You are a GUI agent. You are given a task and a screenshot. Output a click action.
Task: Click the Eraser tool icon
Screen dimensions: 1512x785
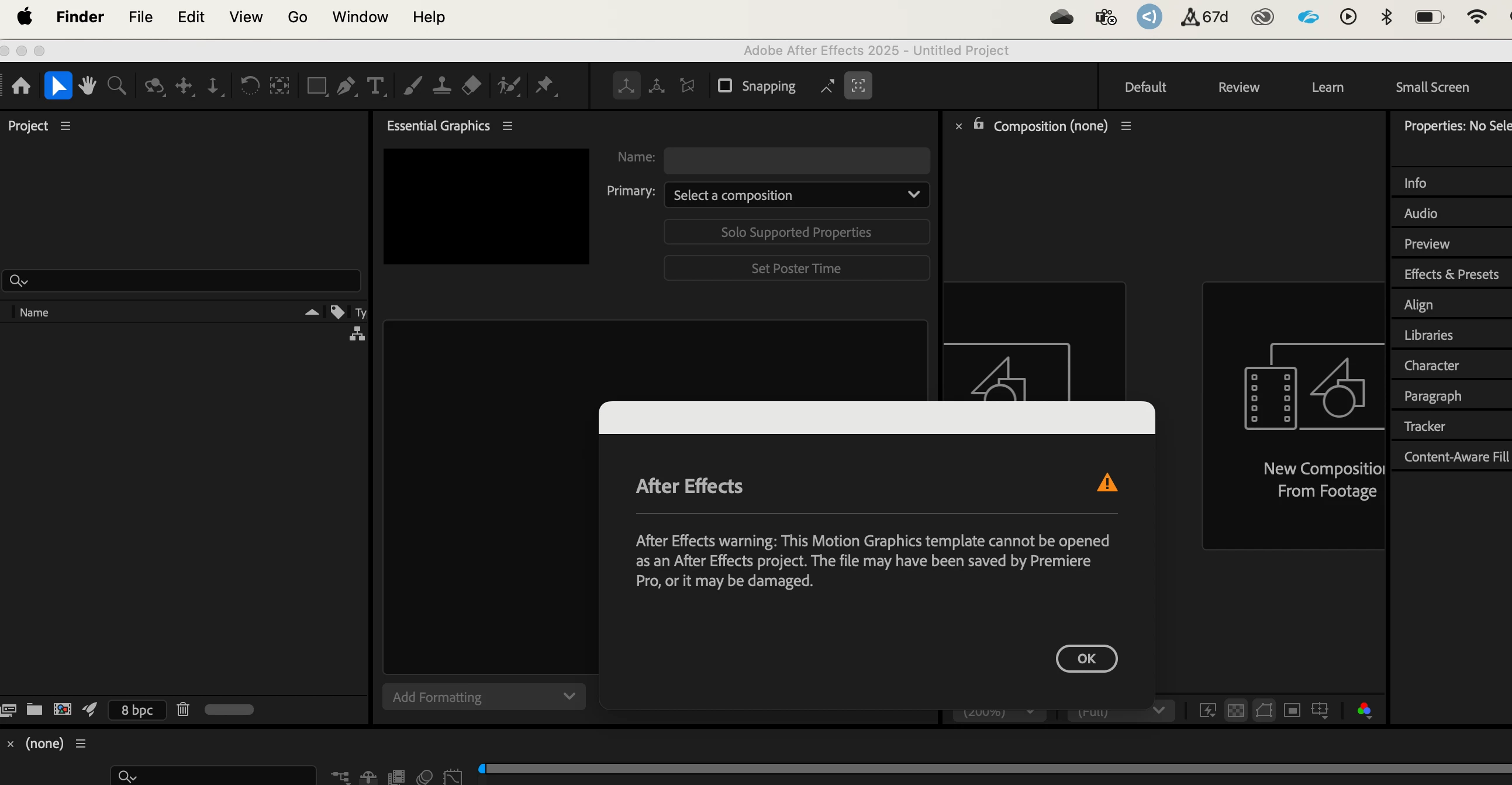pos(471,86)
